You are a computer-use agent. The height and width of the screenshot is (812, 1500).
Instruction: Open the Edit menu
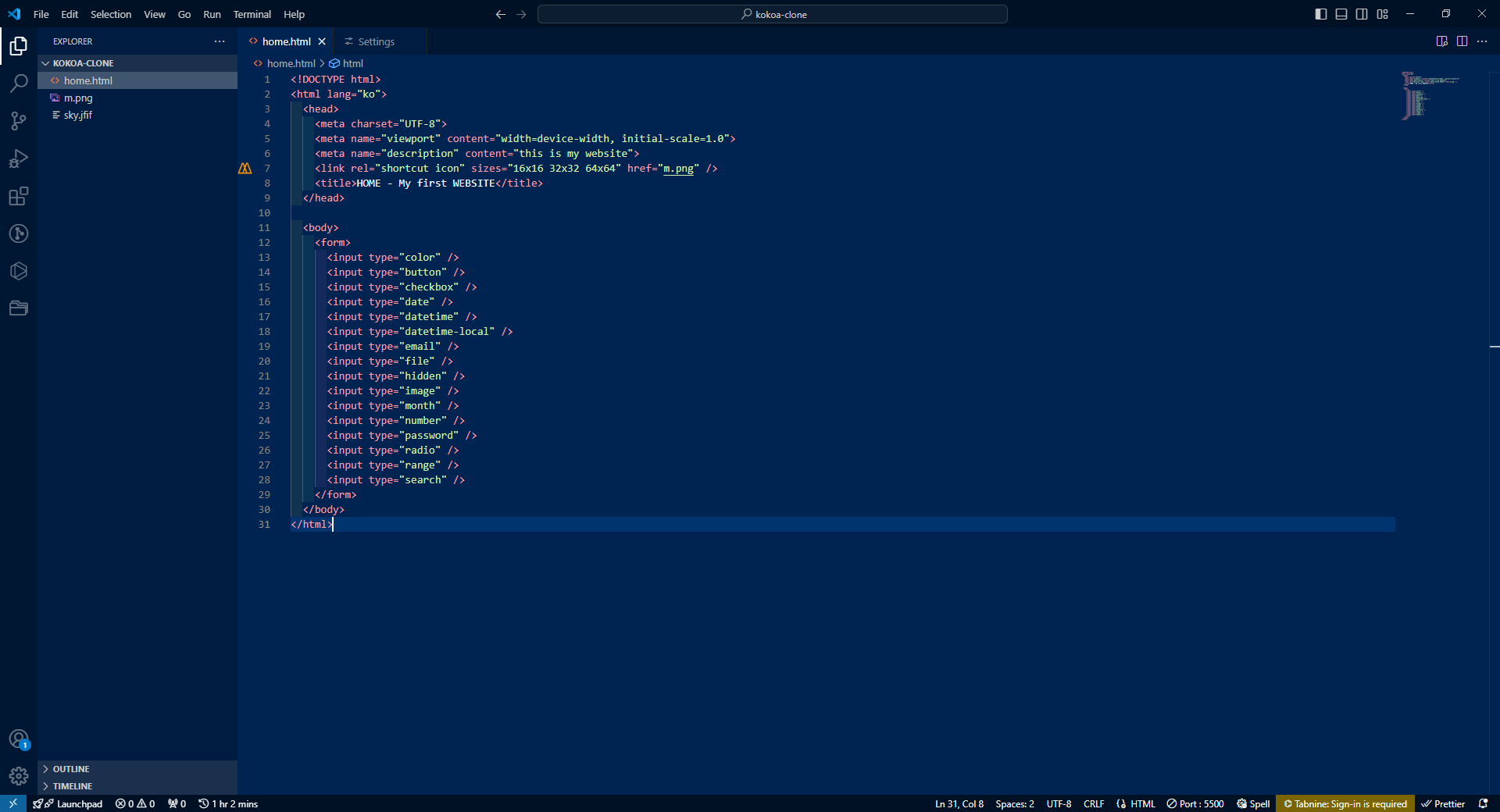pyautogui.click(x=70, y=14)
